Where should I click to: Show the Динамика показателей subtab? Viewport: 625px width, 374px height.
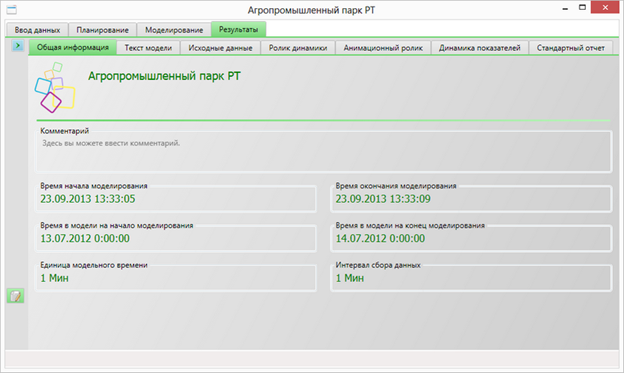tap(480, 48)
